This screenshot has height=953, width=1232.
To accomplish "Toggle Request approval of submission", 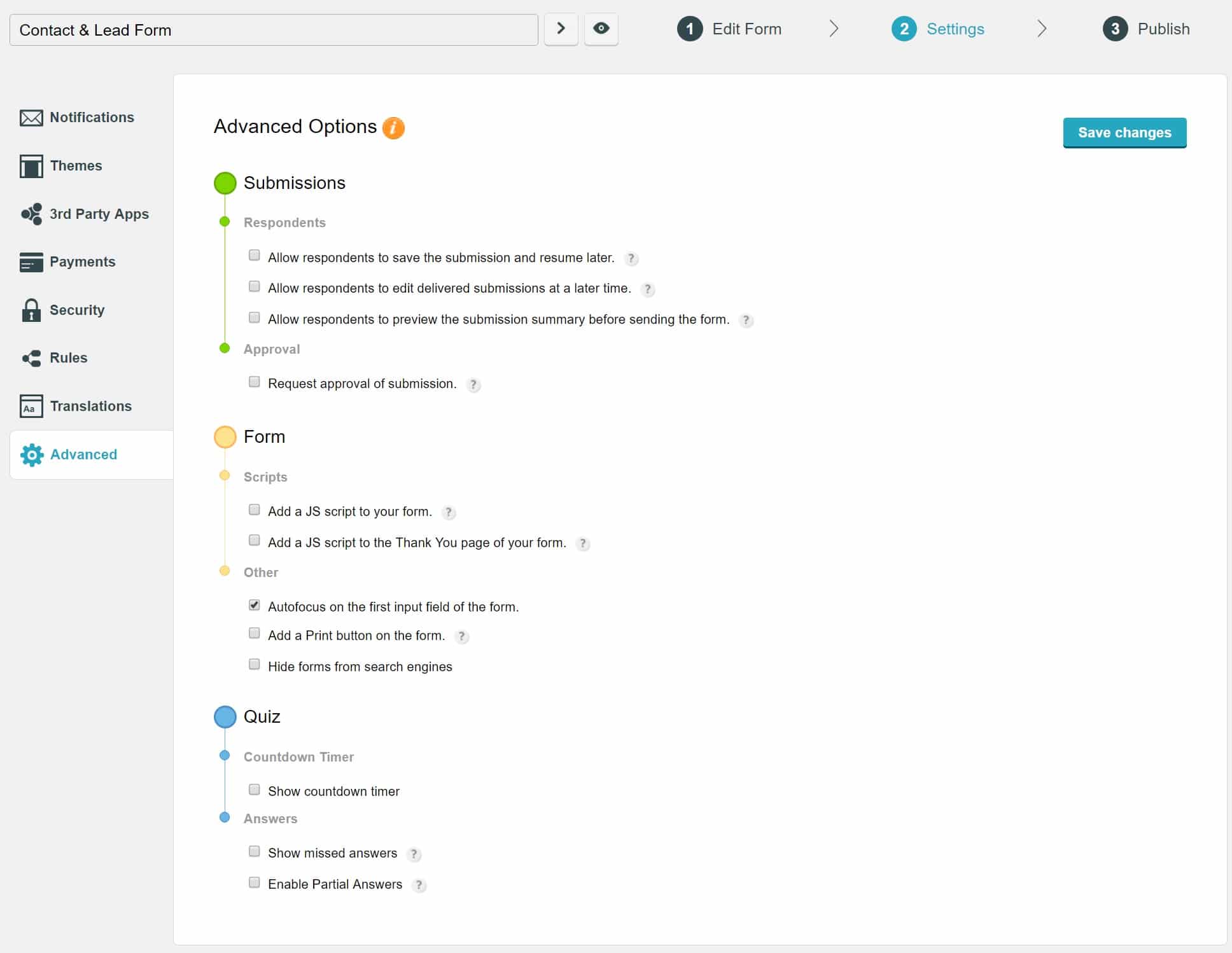I will 255,382.
